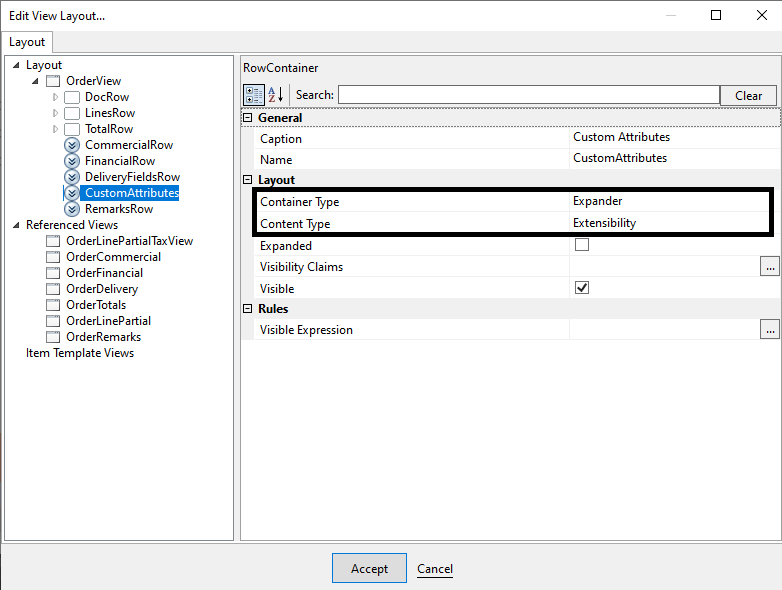Viewport: 782px width, 590px height.
Task: Select the Categorized view icon
Action: click(253, 95)
